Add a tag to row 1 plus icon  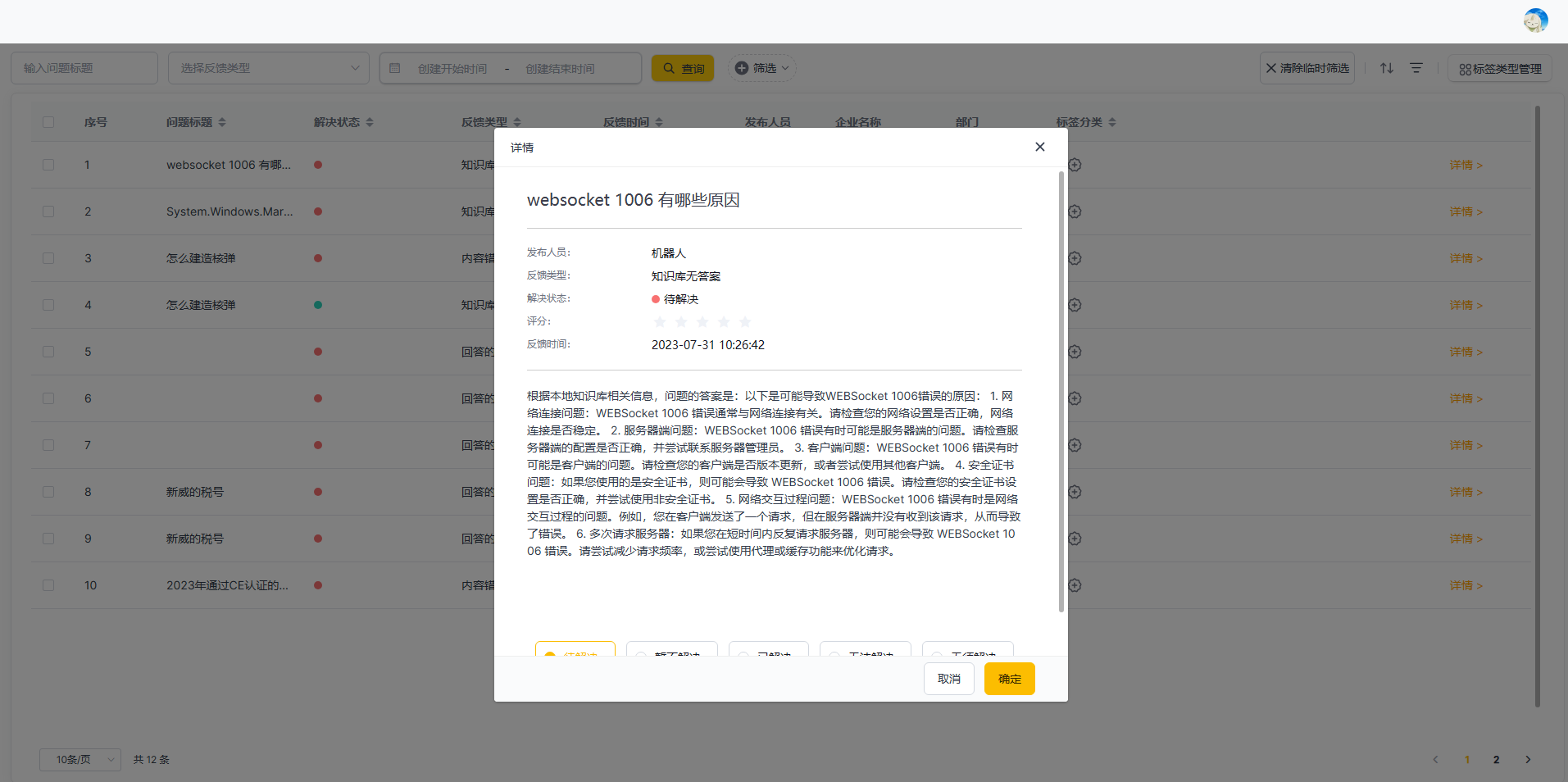click(x=1075, y=165)
